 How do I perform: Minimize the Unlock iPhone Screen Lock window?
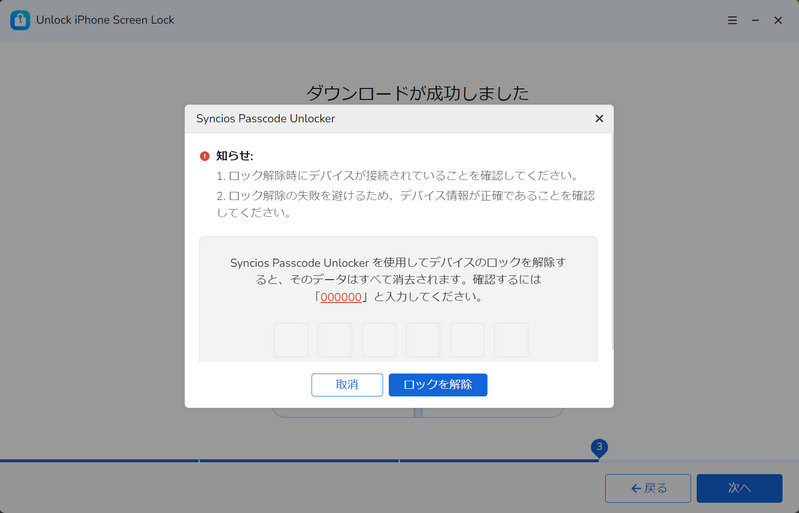point(755,20)
